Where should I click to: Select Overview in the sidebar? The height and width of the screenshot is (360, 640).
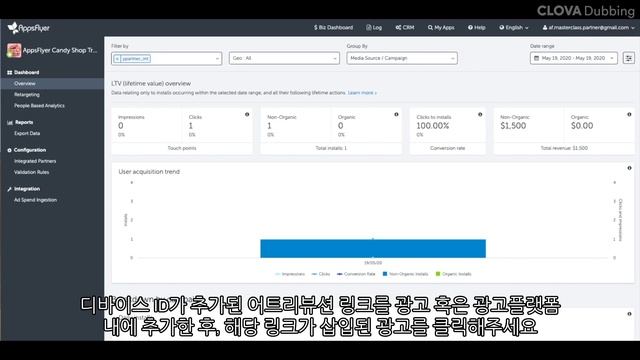(x=52, y=84)
